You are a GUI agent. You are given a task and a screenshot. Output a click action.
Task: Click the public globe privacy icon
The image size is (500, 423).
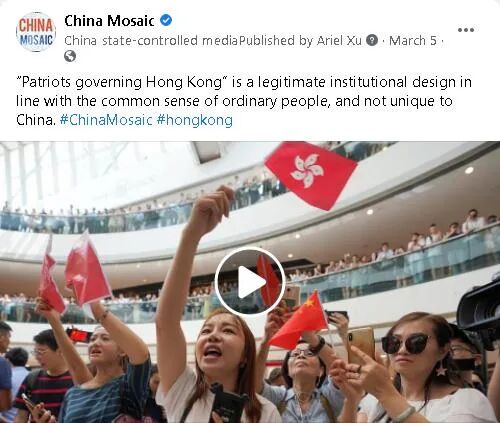tap(70, 56)
